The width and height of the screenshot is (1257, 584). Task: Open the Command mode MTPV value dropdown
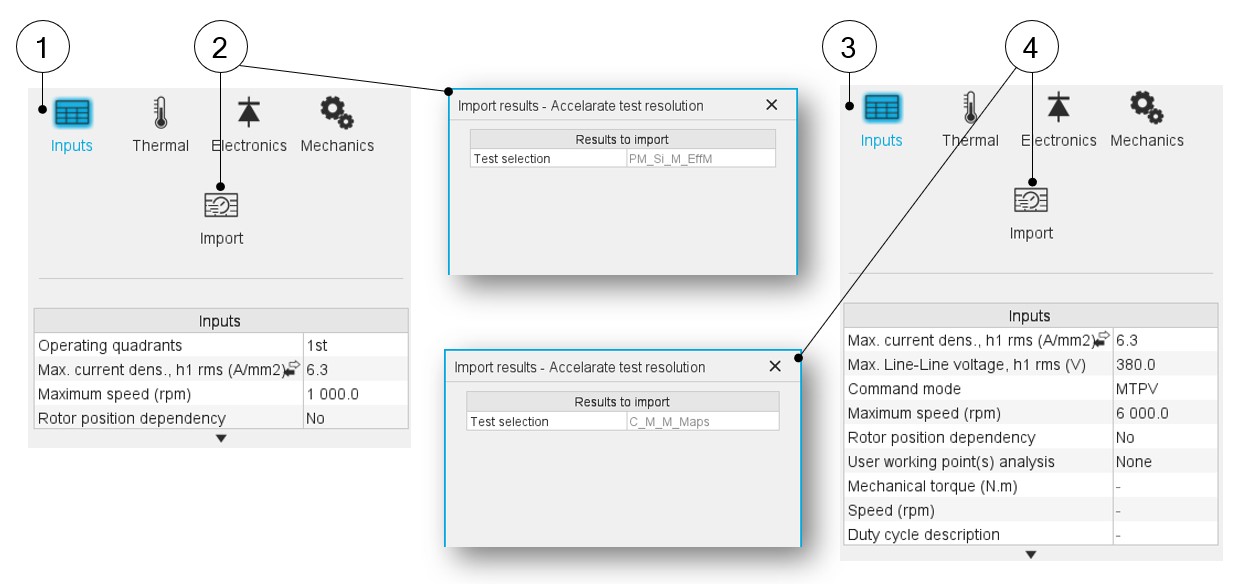pos(1164,389)
